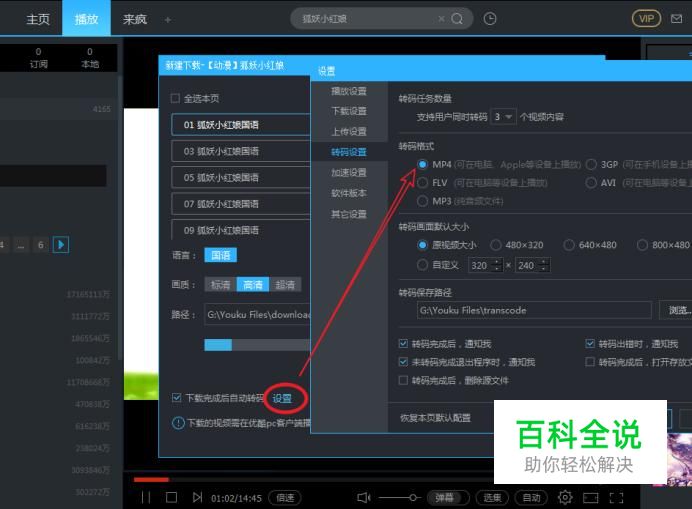The image size is (692, 509).
Task: Open 软件版本 in settings sidebar
Action: (x=349, y=193)
